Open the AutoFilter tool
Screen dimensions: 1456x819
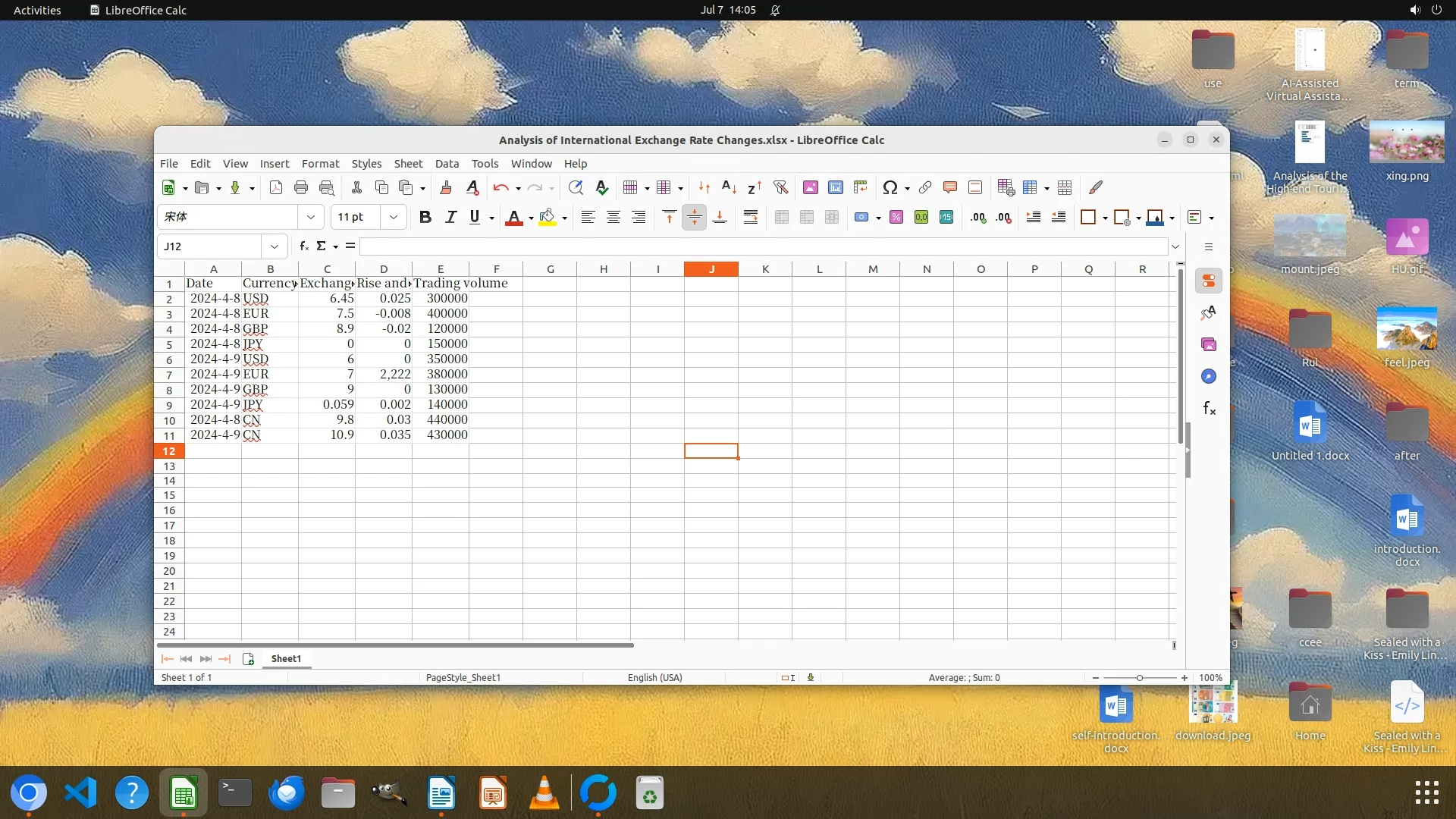780,187
